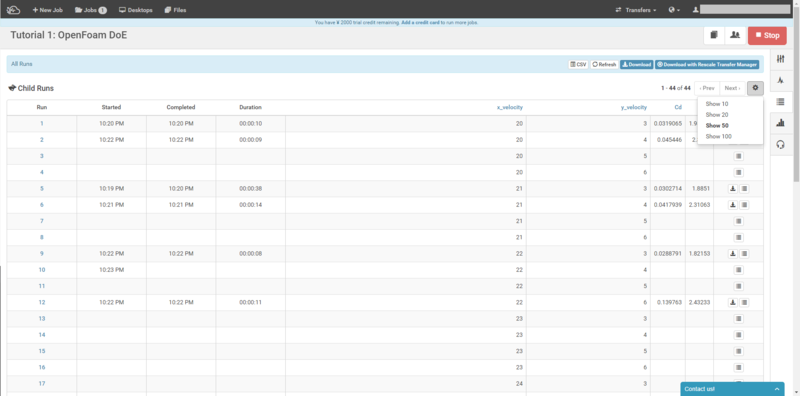The height and width of the screenshot is (396, 800).
Task: Open run 17 link
Action: click(x=42, y=384)
